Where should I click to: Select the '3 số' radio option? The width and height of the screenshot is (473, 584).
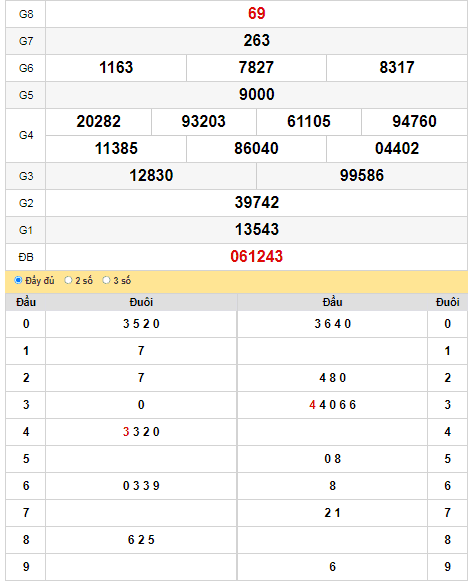tap(106, 280)
